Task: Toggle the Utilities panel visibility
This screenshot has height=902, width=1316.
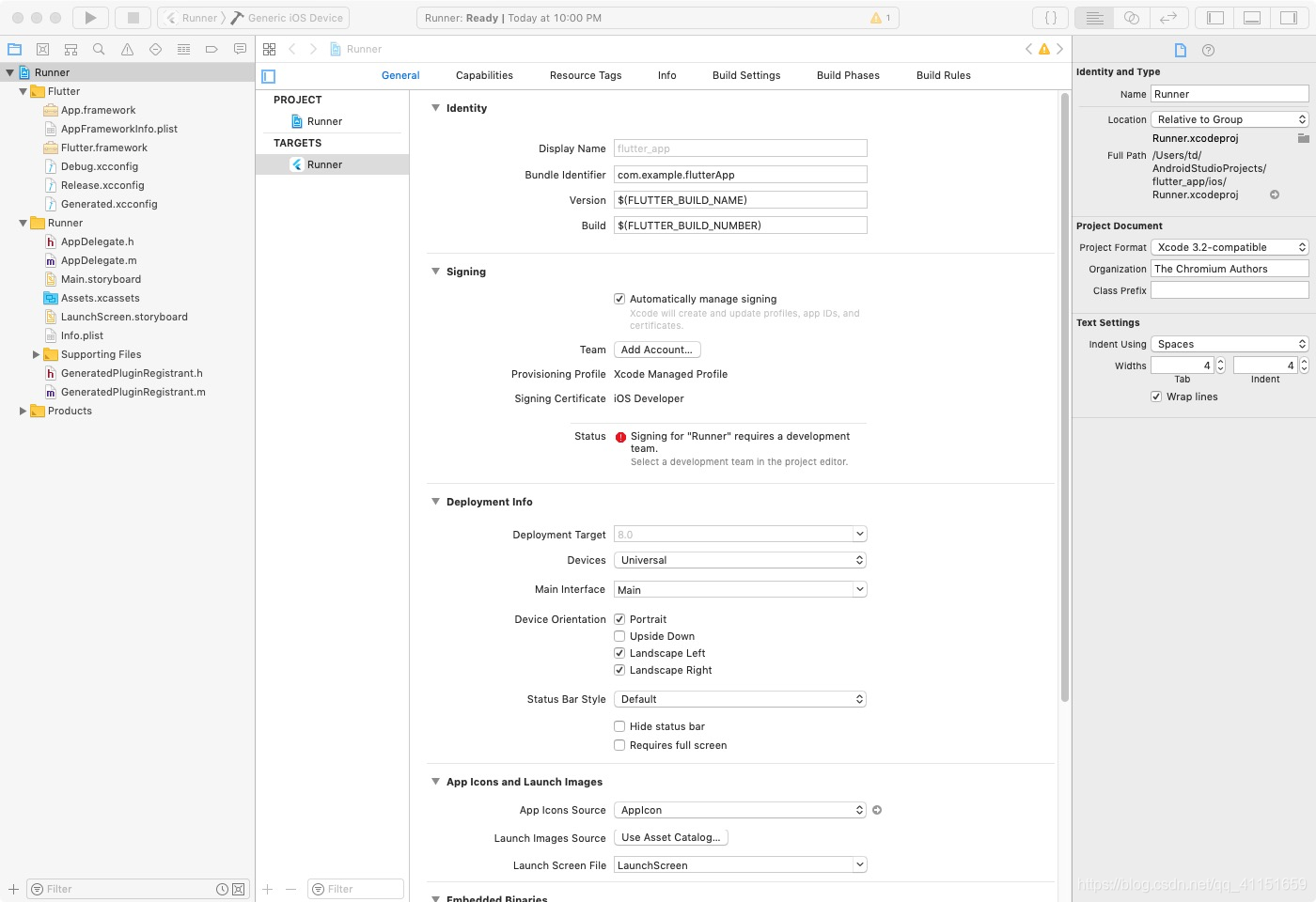Action: pos(1289,18)
